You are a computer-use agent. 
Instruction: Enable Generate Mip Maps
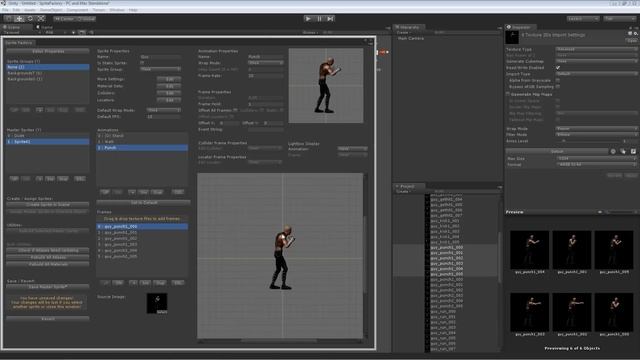pos(508,94)
